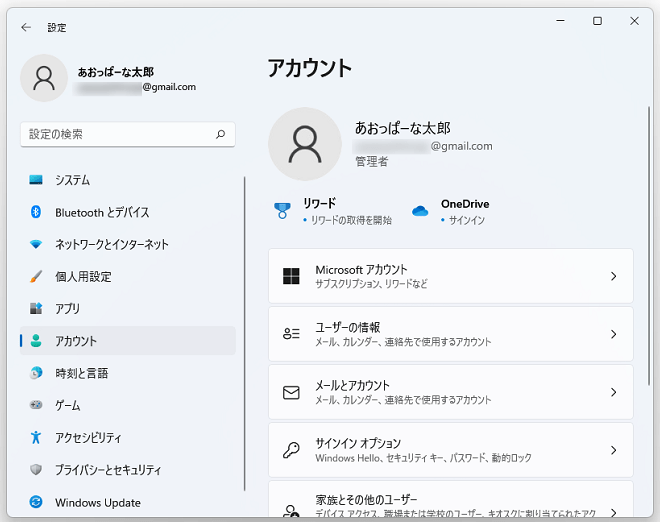Screen dimensions: 660x522
Task: Open アクセシビリティ category
Action: tap(128, 437)
